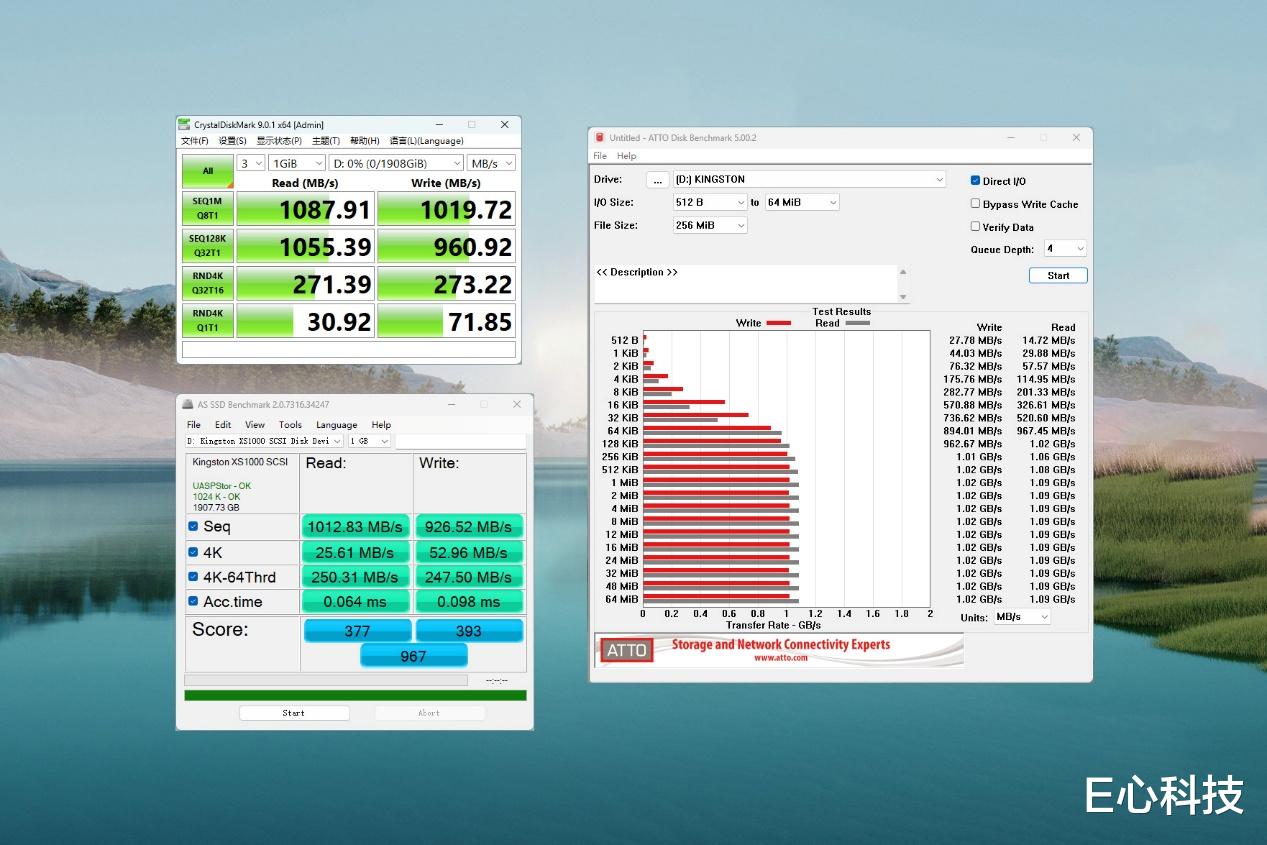Screen dimensions: 1267x845
Task: Click the red Write legend swatch
Action: tap(778, 323)
